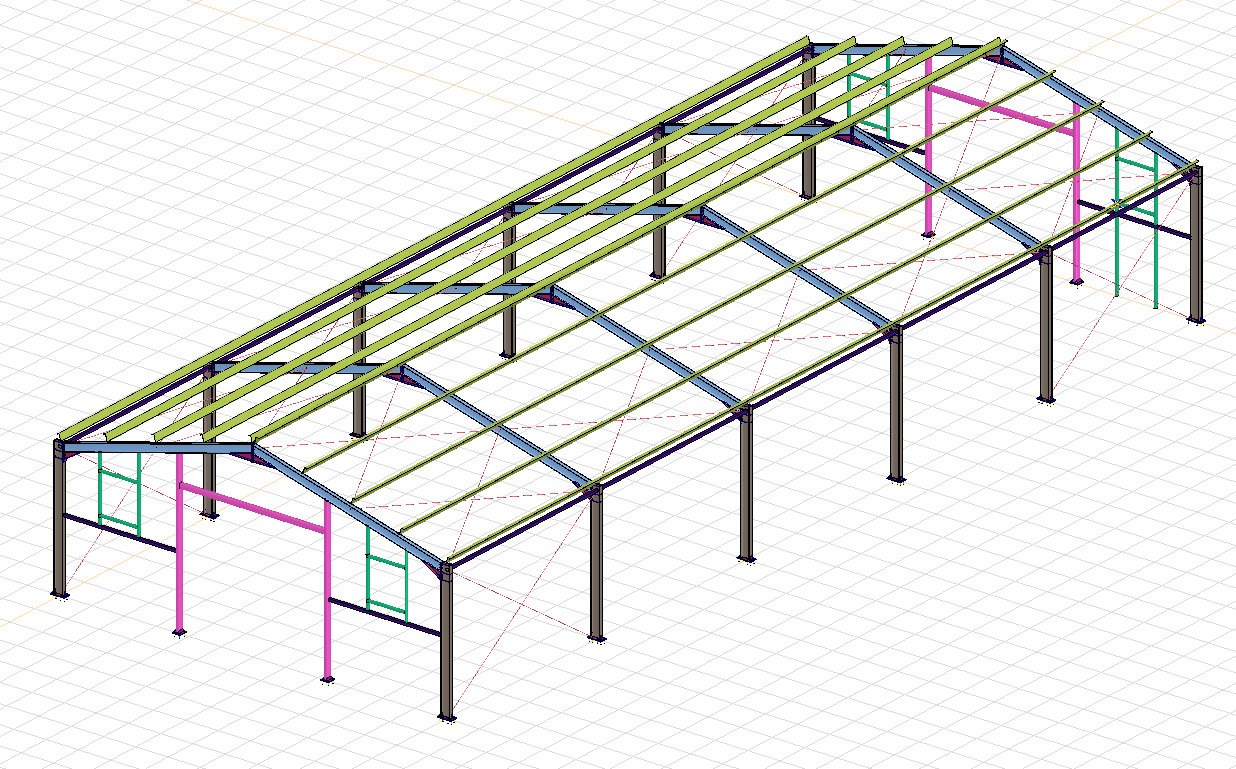Image resolution: width=1236 pixels, height=769 pixels.
Task: Click the magenta header beam on front gable
Action: [x=255, y=508]
